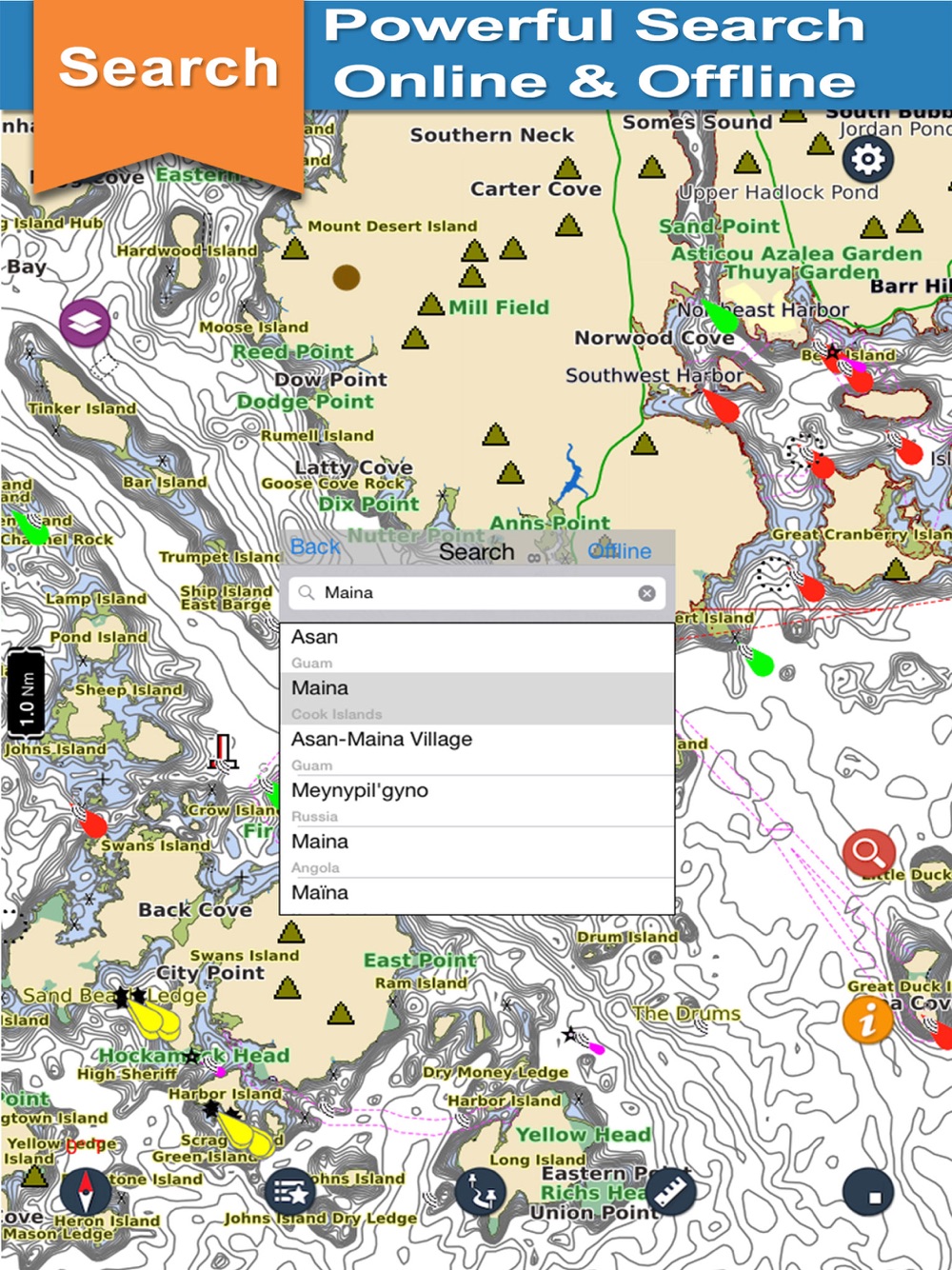Tap the Mount Desert Island label
952x1270 pixels.
coord(392,227)
